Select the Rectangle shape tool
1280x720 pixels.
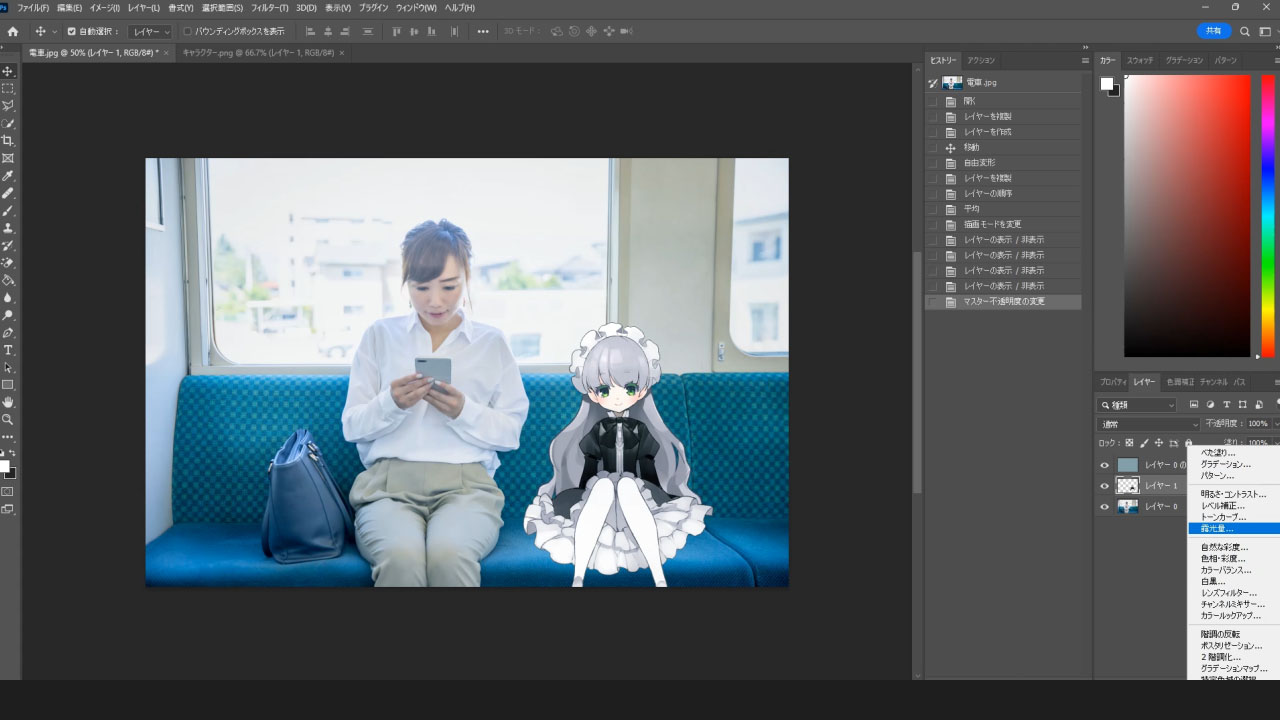[8, 385]
